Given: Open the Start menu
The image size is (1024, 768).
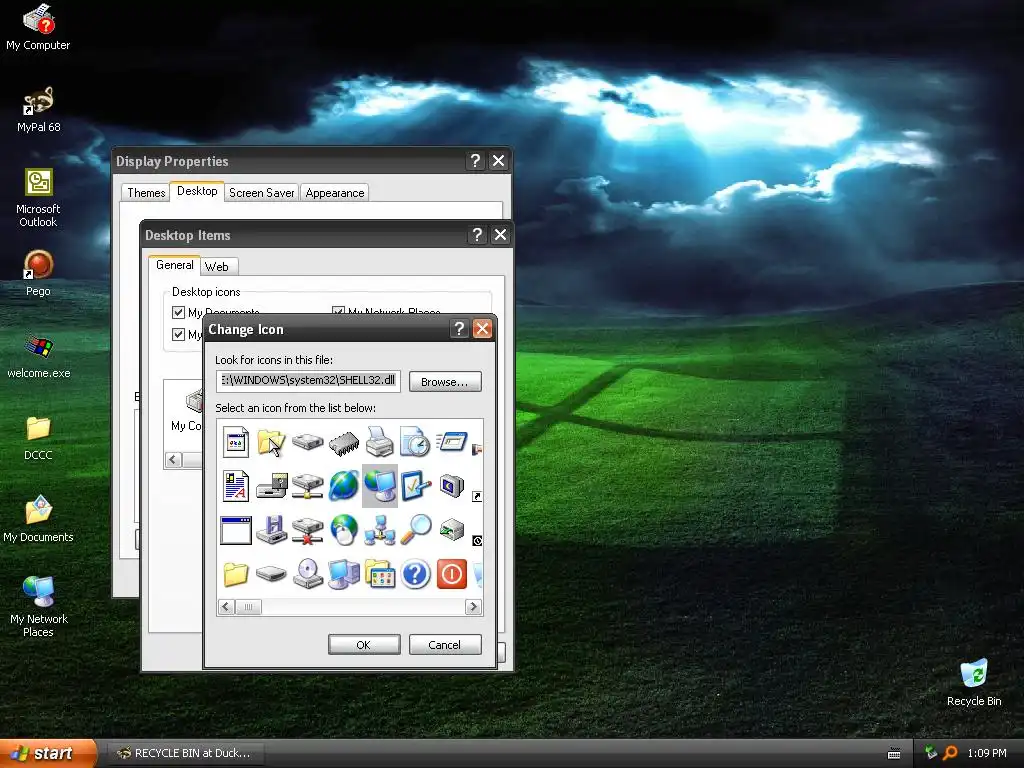Looking at the screenshot, I should pos(48,753).
